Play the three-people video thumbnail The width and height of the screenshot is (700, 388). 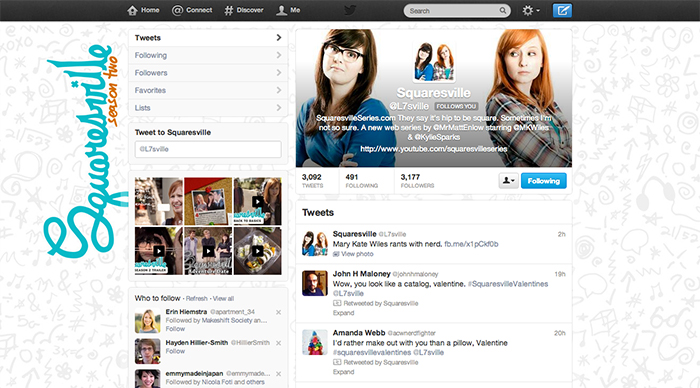(x=208, y=250)
